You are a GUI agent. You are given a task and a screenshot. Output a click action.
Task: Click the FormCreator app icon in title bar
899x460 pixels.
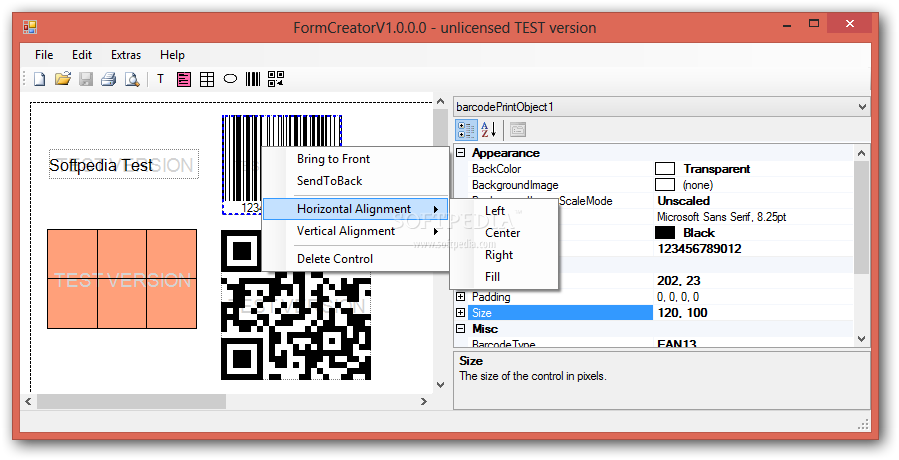click(30, 27)
